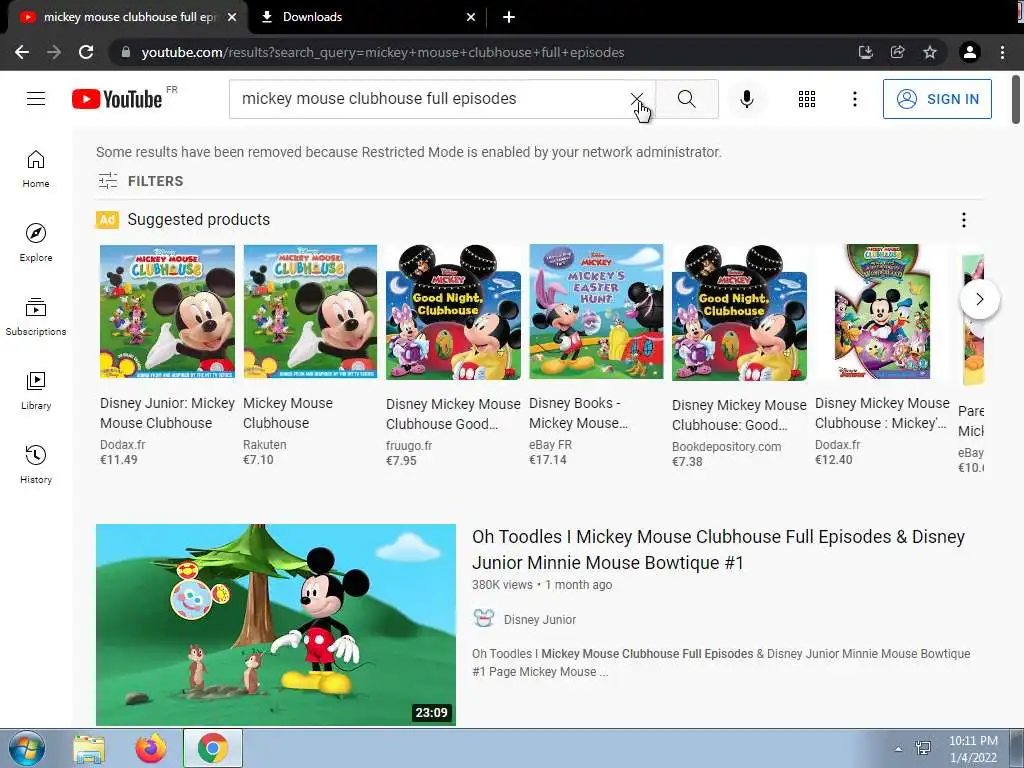Viewport: 1024px width, 768px height.
Task: Open the YouTube apps grid
Action: pyautogui.click(x=807, y=99)
